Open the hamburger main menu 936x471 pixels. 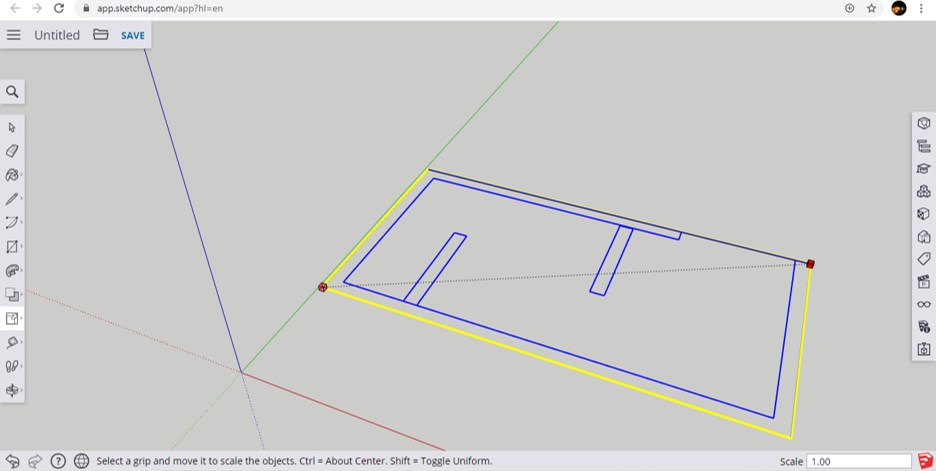coord(13,35)
